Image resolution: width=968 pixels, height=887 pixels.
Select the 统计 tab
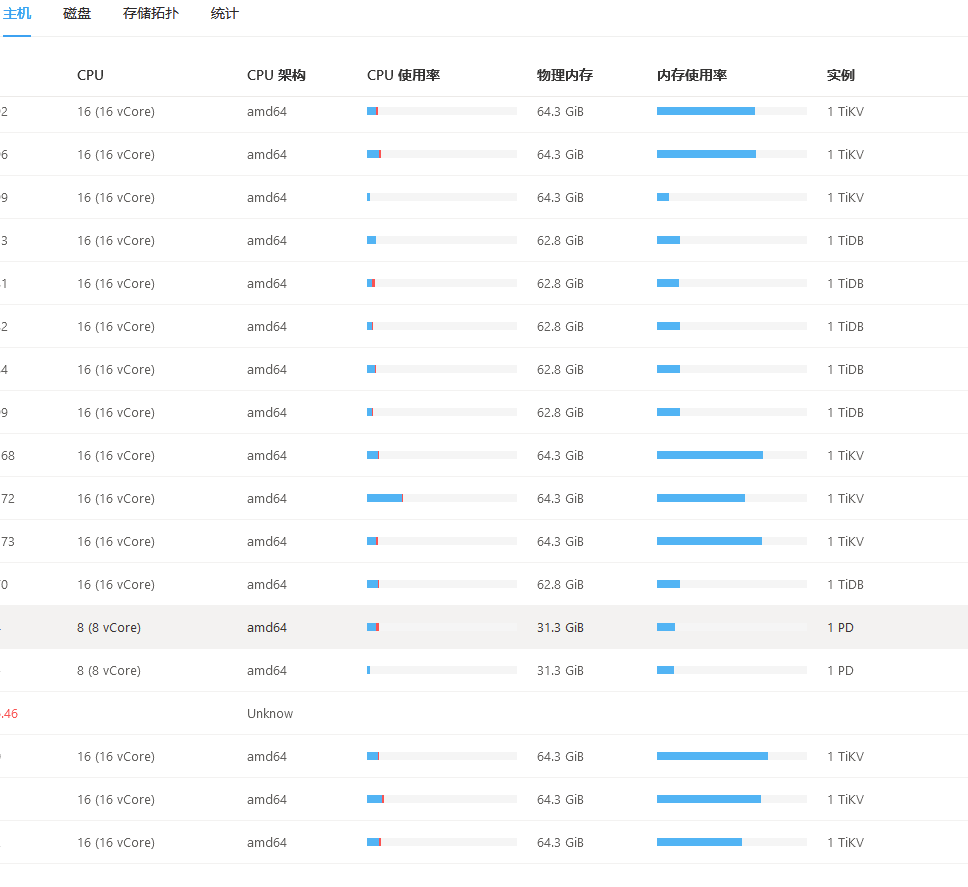click(x=225, y=14)
